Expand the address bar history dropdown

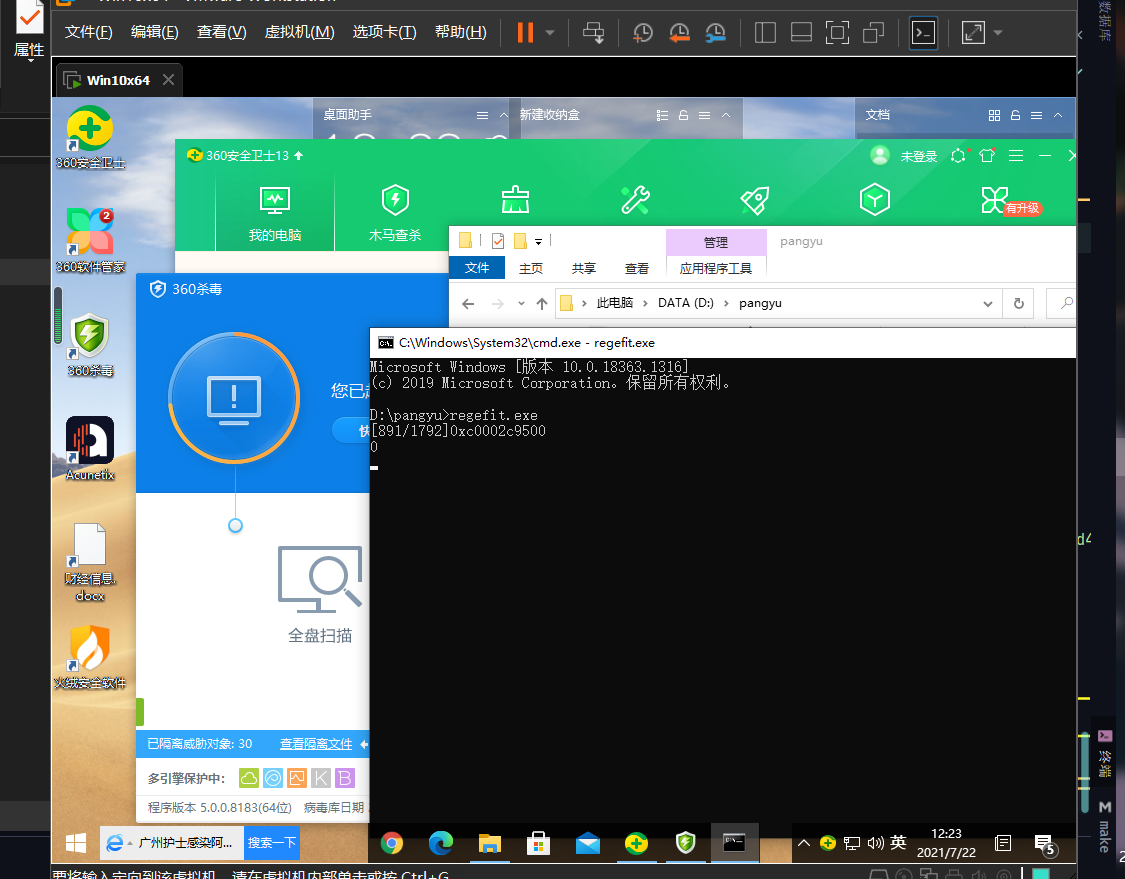coord(988,304)
